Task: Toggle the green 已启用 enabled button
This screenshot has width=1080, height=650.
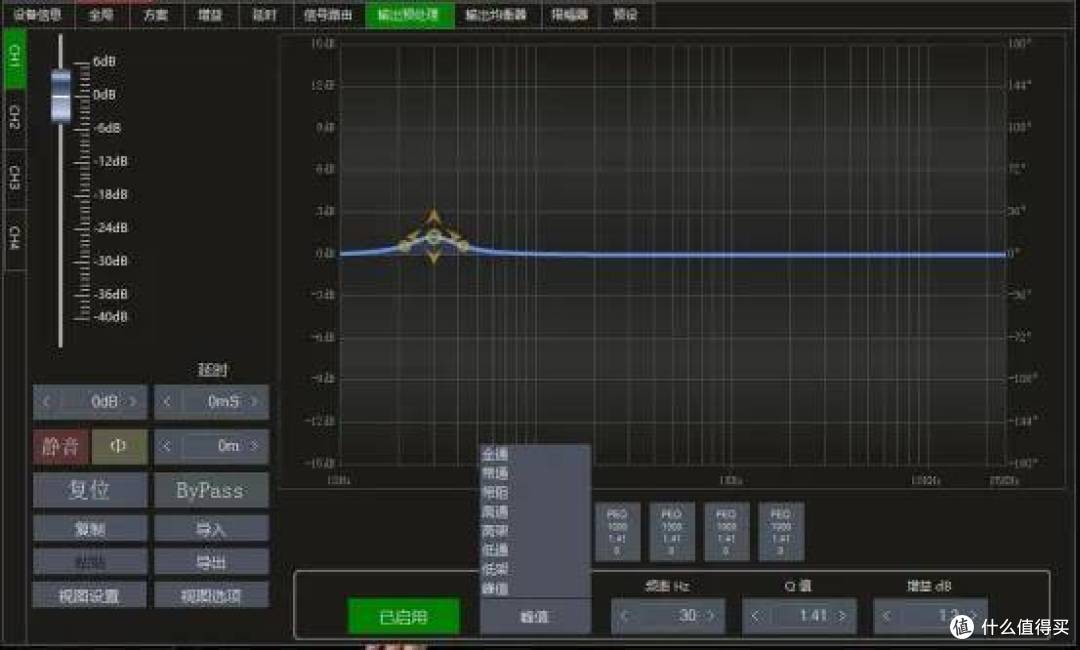Action: [x=404, y=616]
